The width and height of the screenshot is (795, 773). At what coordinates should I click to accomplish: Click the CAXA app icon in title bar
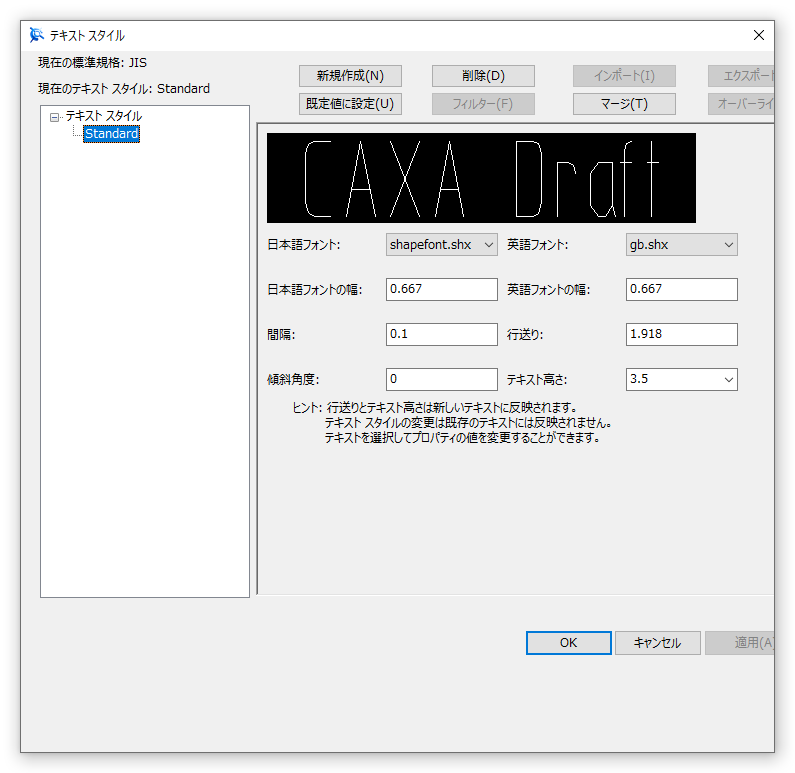[37, 35]
